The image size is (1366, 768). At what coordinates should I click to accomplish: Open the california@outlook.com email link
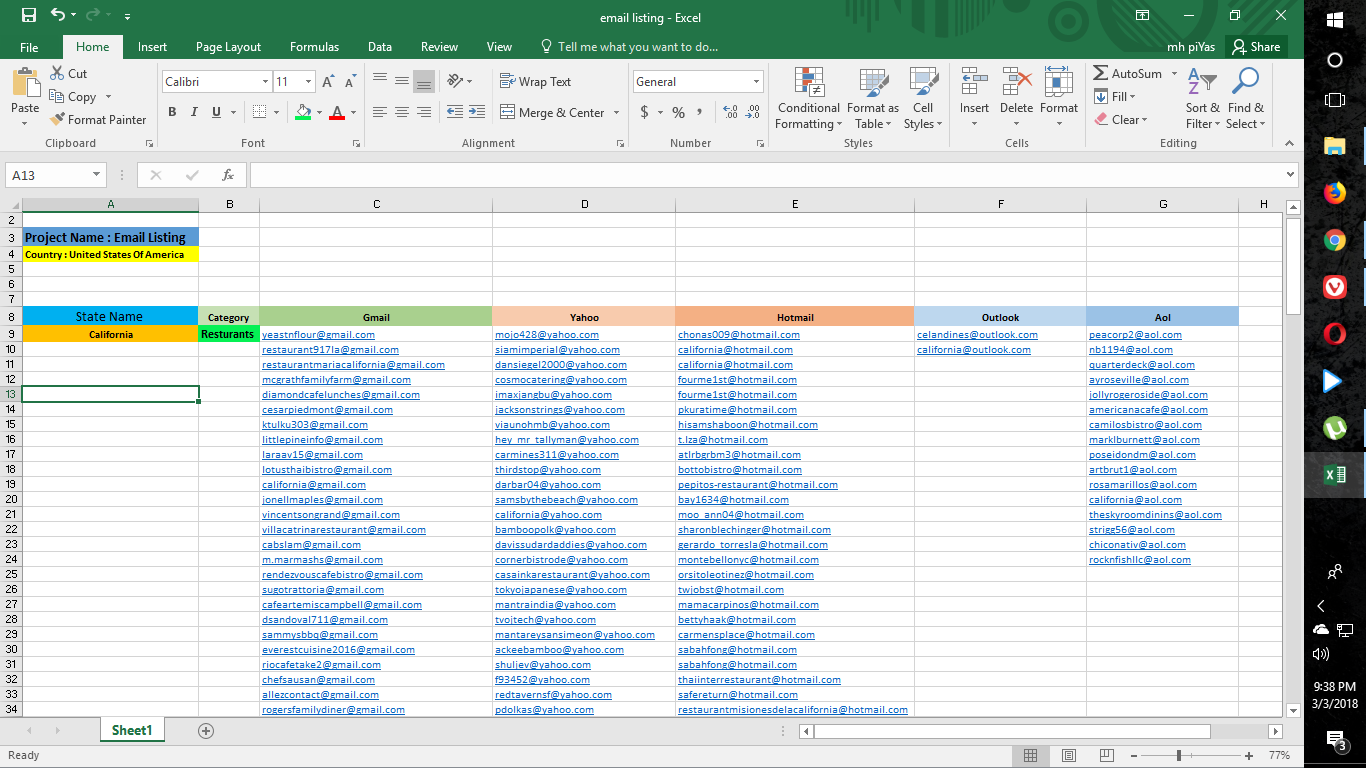972,349
